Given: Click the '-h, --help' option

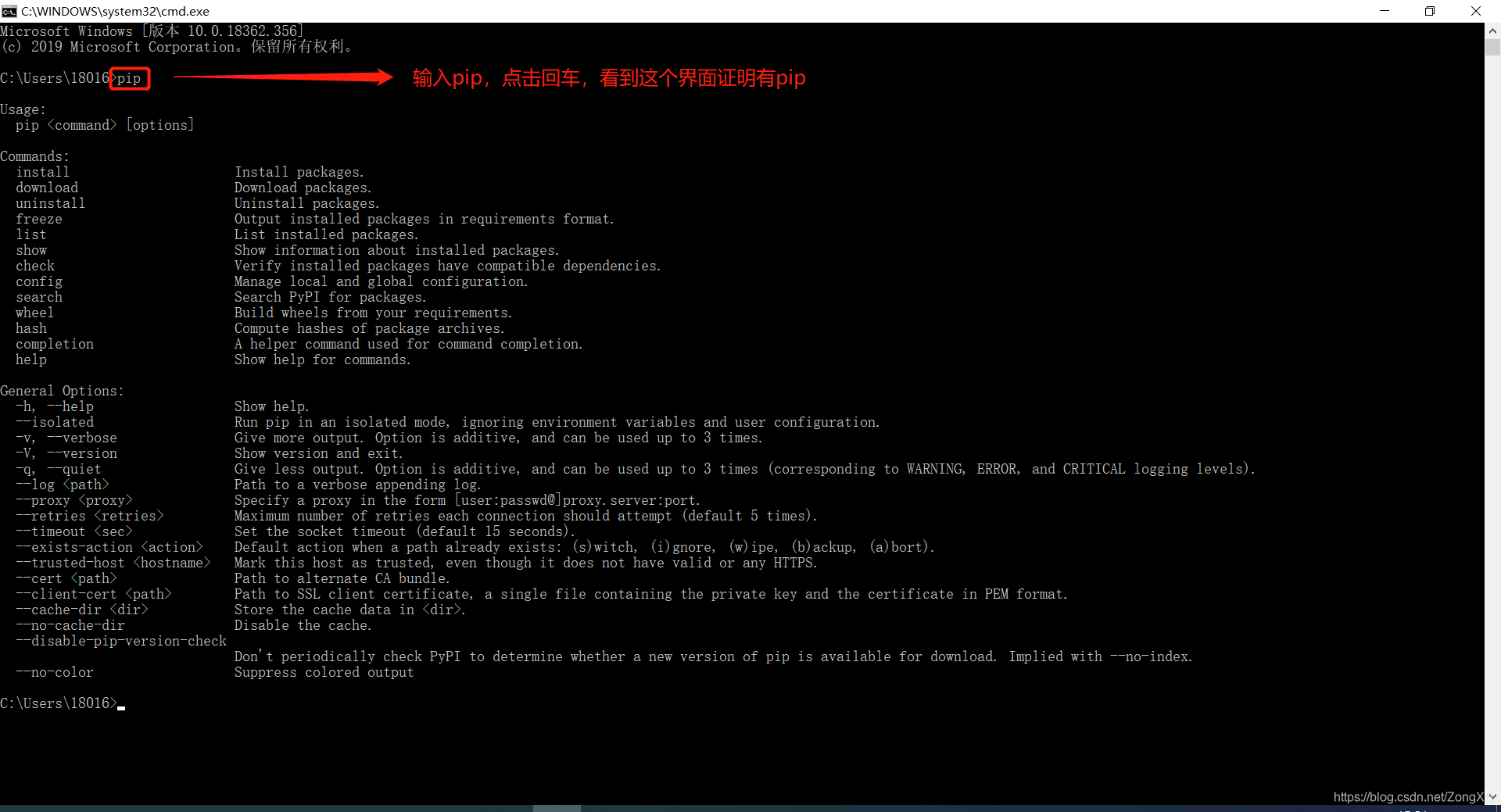Looking at the screenshot, I should point(55,406).
